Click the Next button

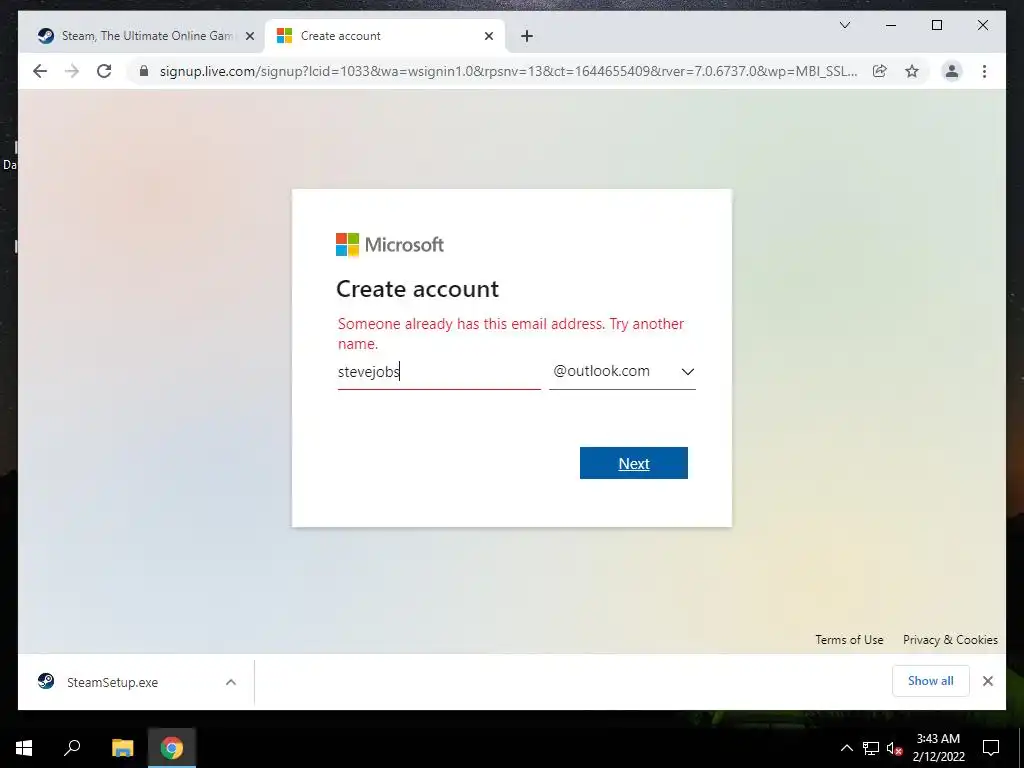[x=633, y=463]
